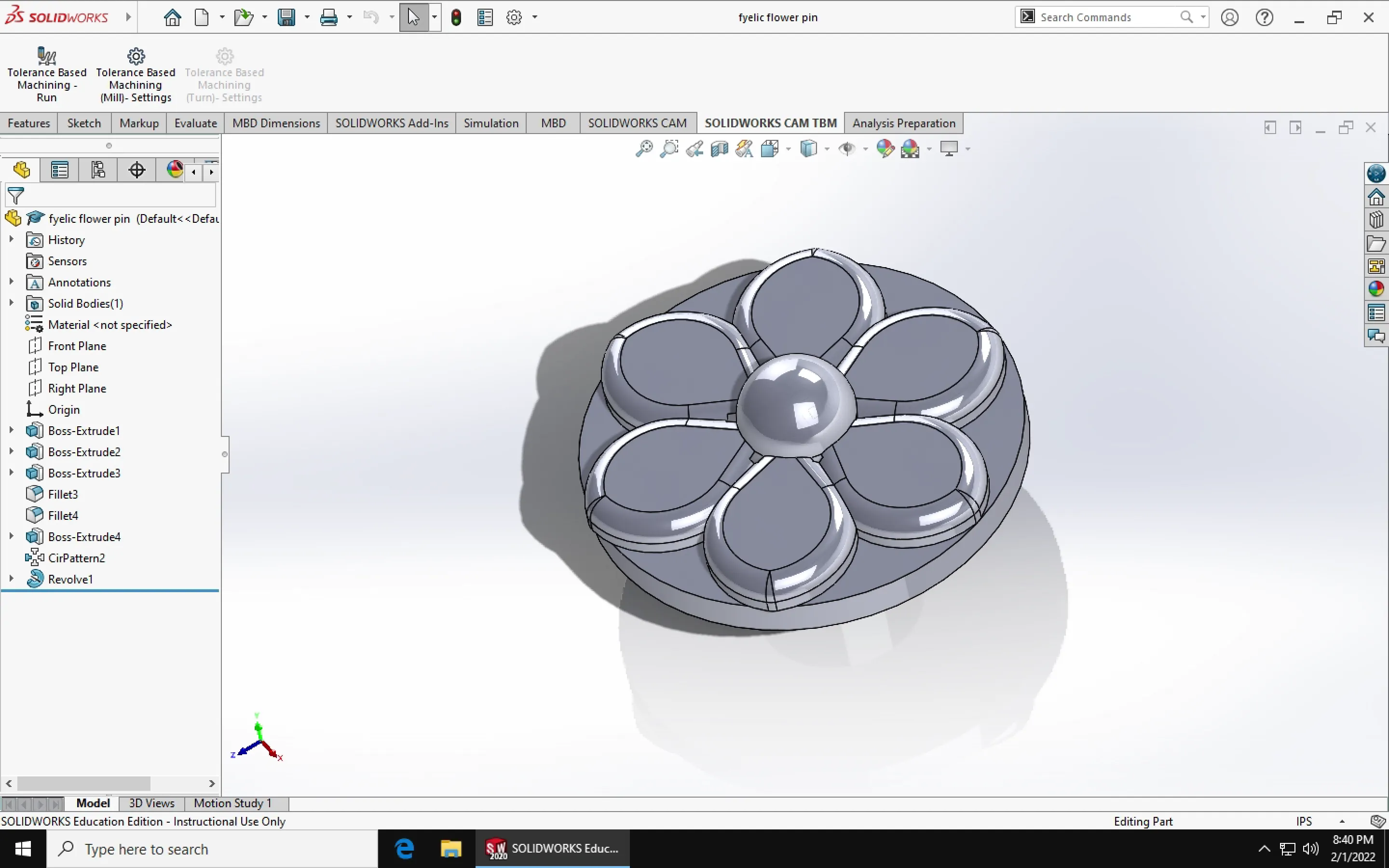
Task: Select the Motion Study 1 tab
Action: pyautogui.click(x=232, y=803)
